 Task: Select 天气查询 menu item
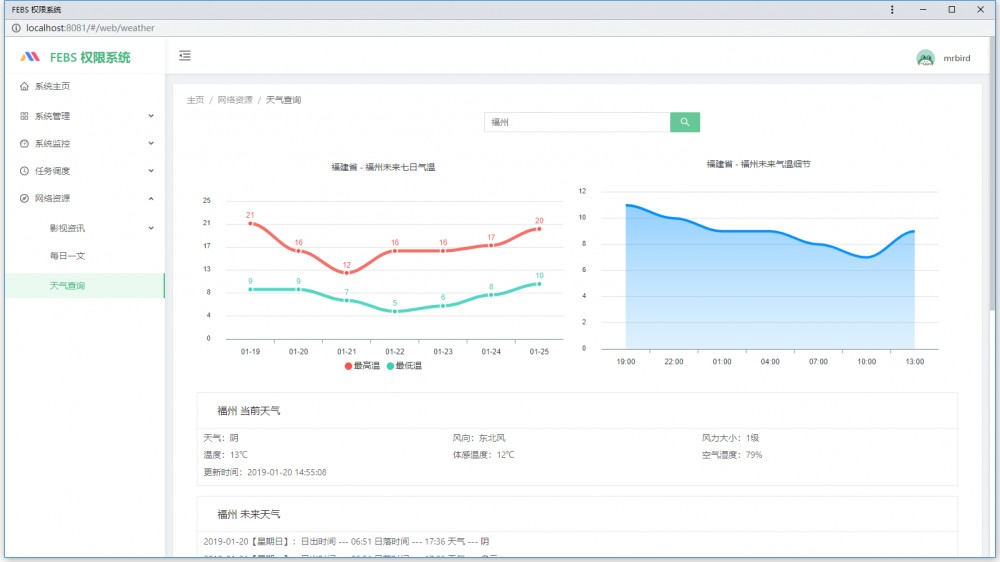pos(85,286)
